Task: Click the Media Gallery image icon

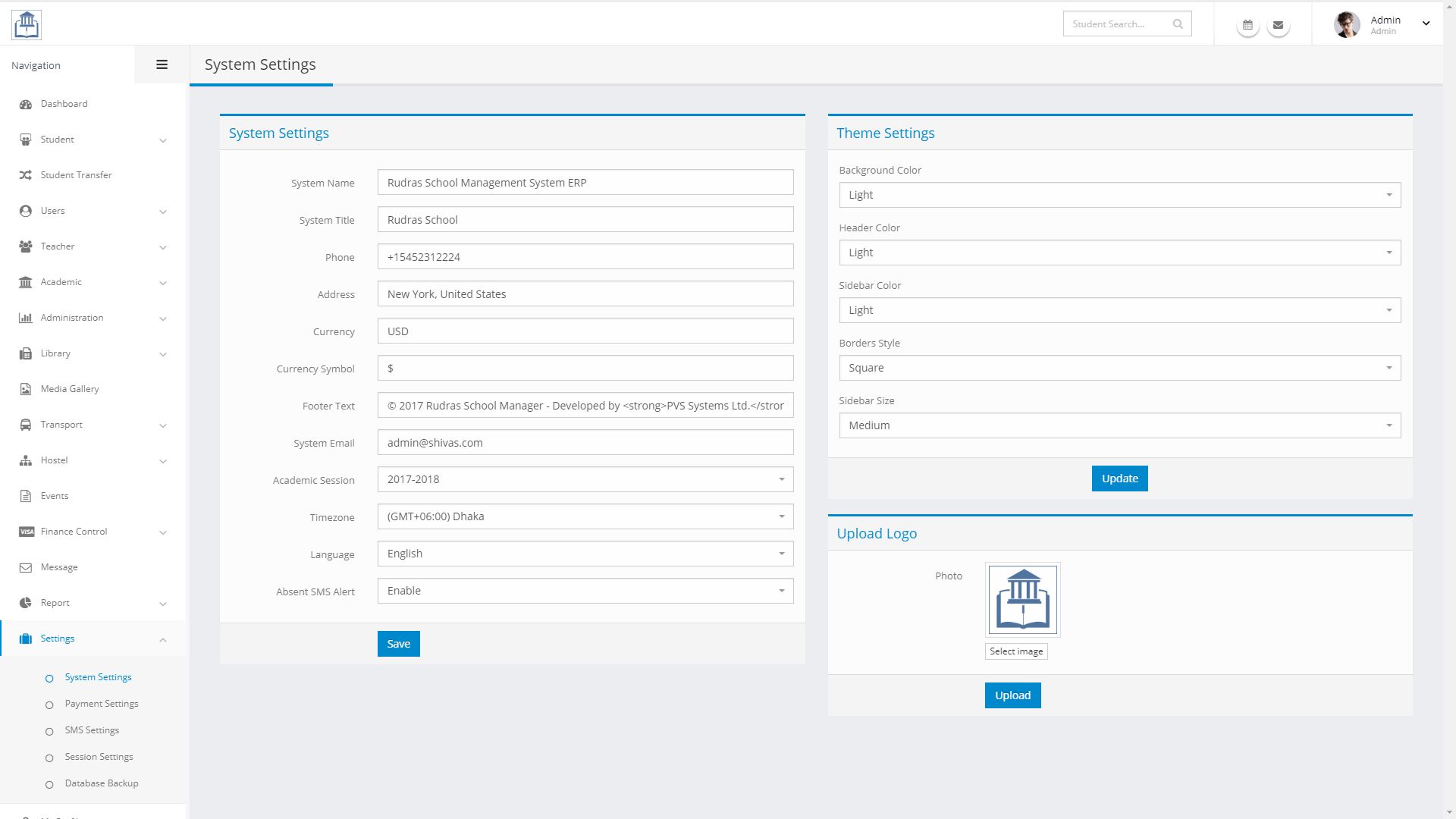Action: (x=26, y=389)
